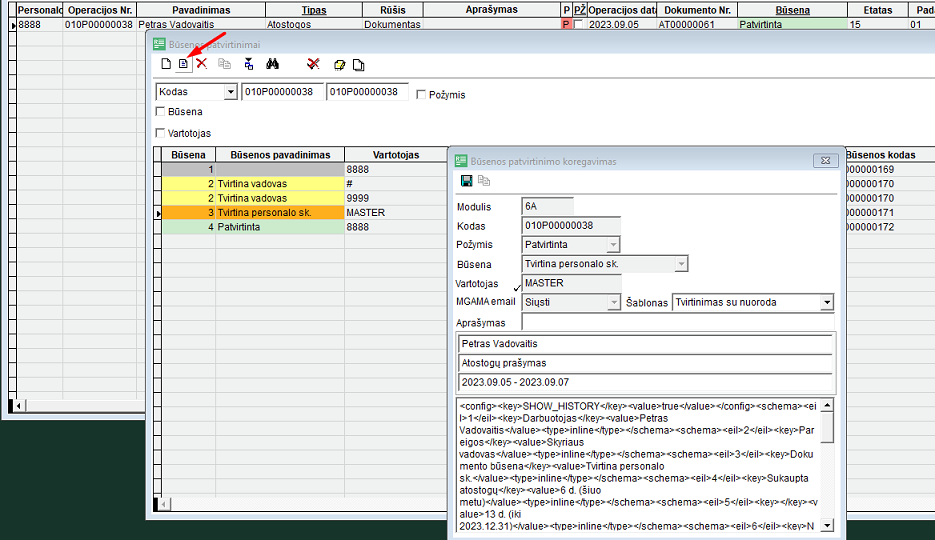Image resolution: width=935 pixels, height=540 pixels.
Task: Toggle the Vartotojas filter checkbox
Action: click(x=161, y=132)
